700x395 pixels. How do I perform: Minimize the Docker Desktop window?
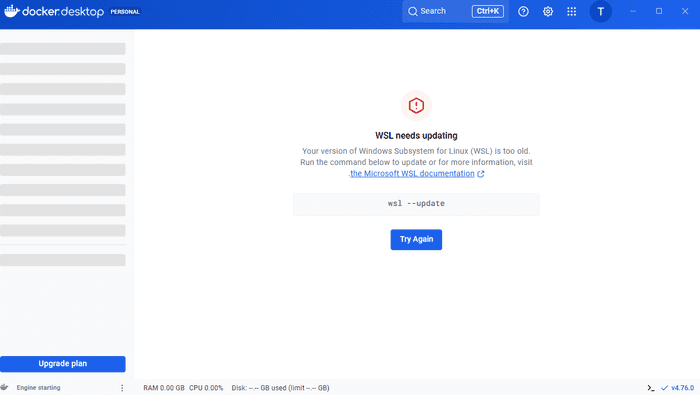[x=633, y=11]
